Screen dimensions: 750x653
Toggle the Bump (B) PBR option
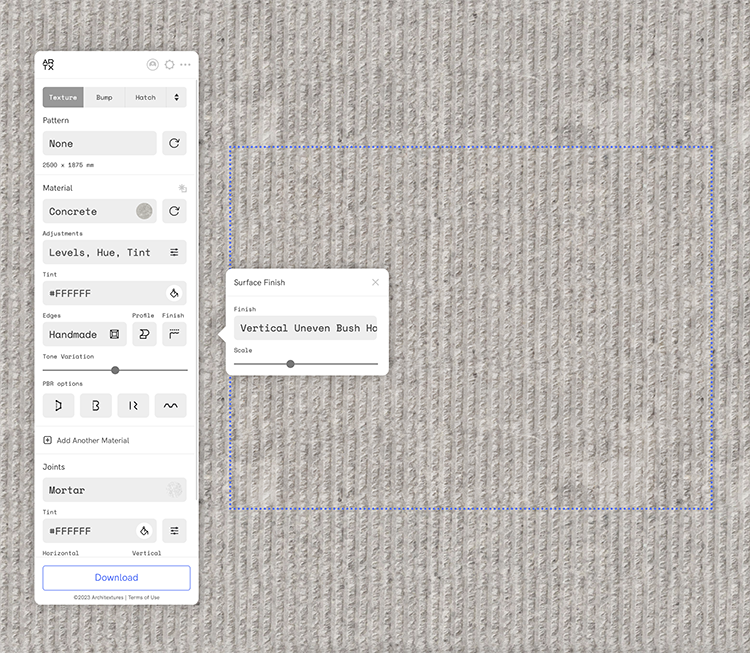(x=95, y=405)
